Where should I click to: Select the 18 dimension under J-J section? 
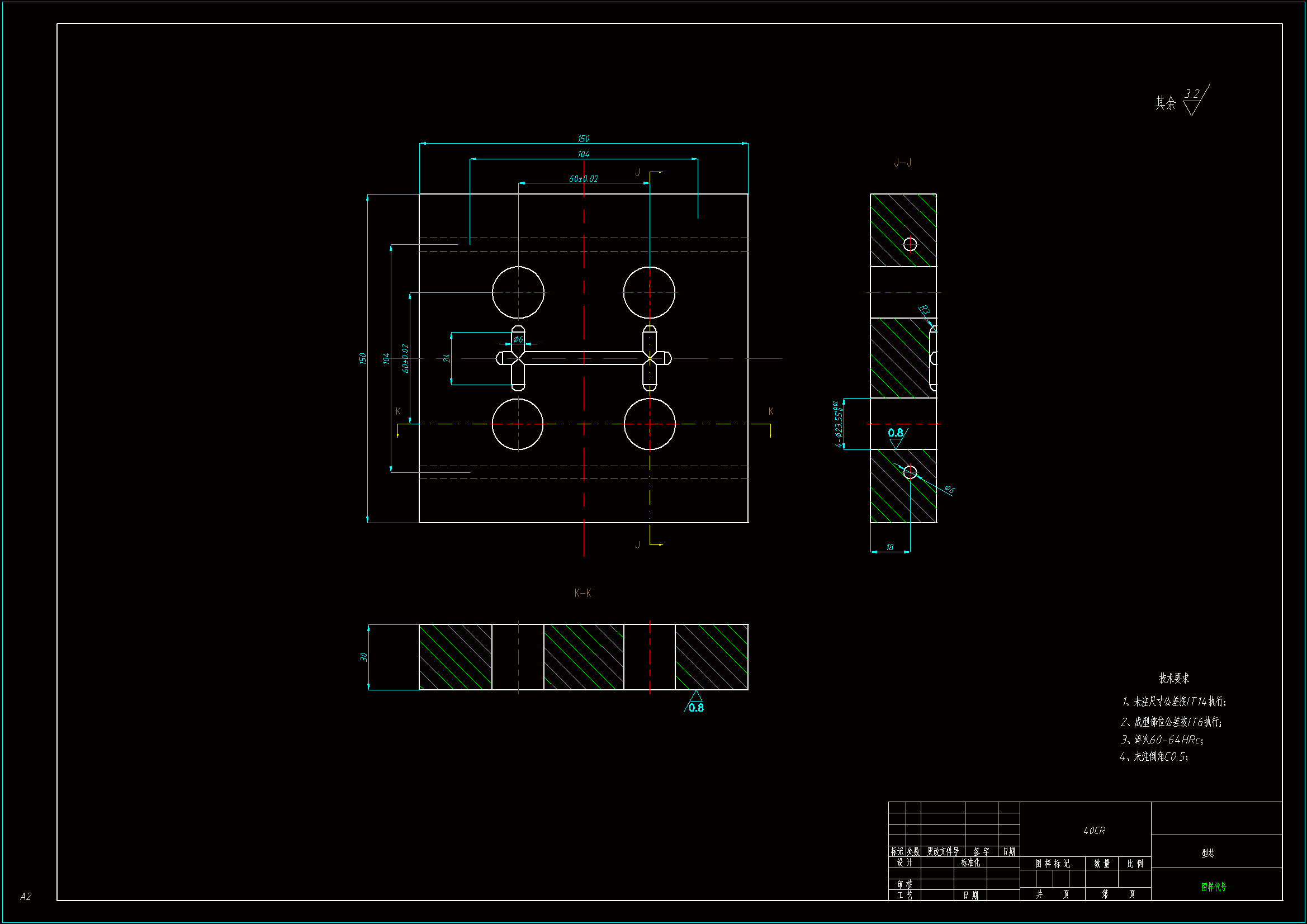(890, 547)
